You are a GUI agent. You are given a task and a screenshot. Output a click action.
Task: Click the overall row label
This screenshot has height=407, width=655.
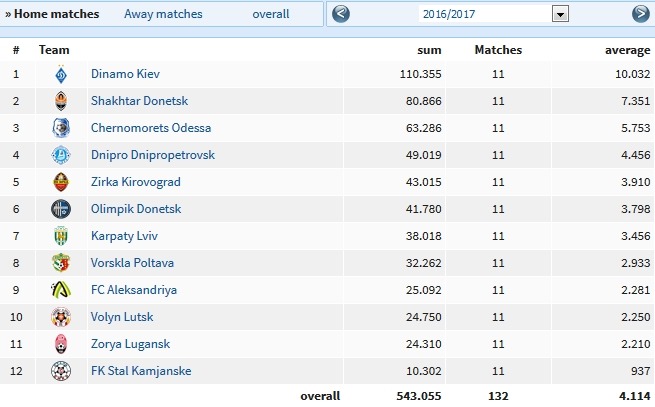pyautogui.click(x=320, y=396)
